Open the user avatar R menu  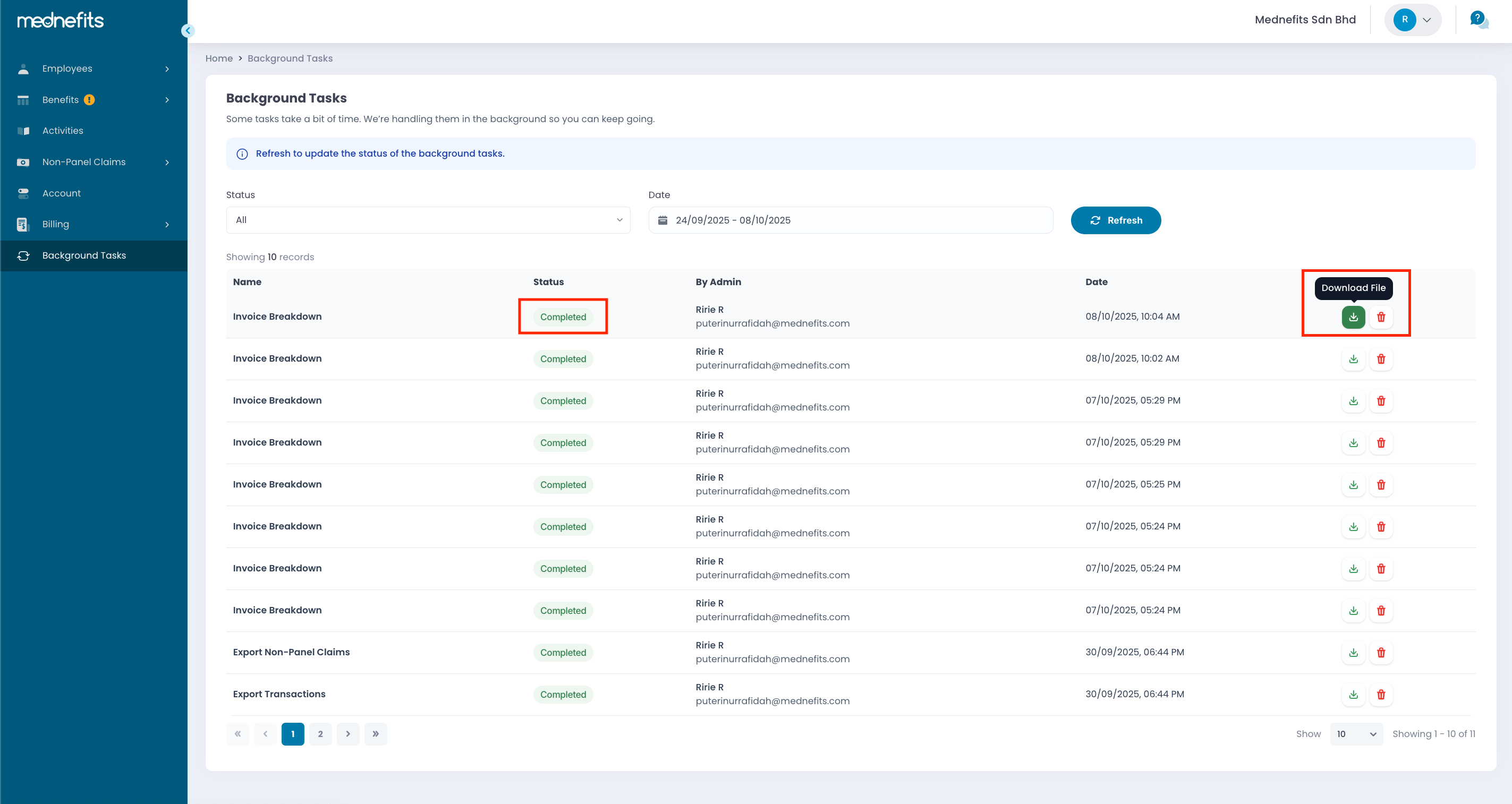[1412, 19]
